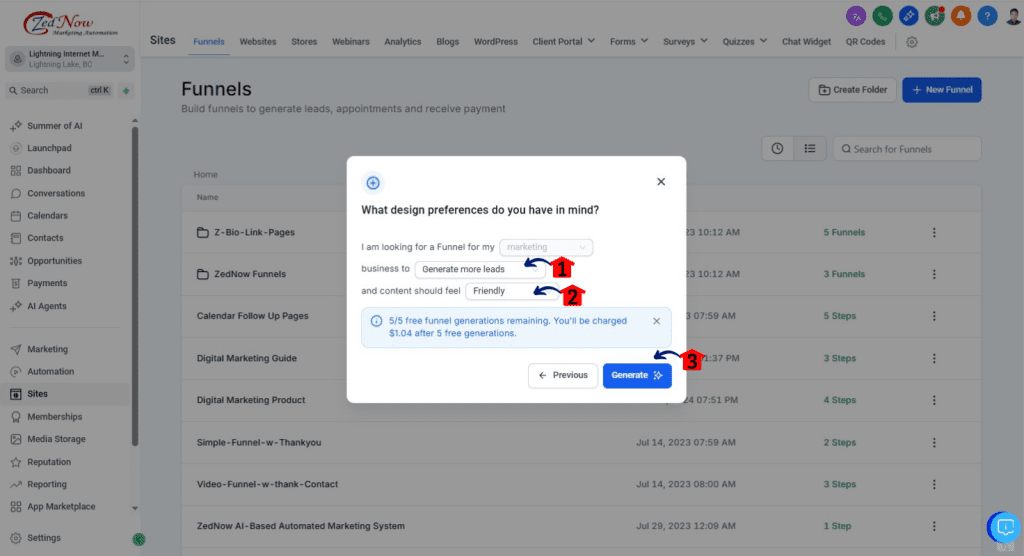The image size is (1024, 556).
Task: Open the marketing business type dropdown
Action: tap(546, 247)
